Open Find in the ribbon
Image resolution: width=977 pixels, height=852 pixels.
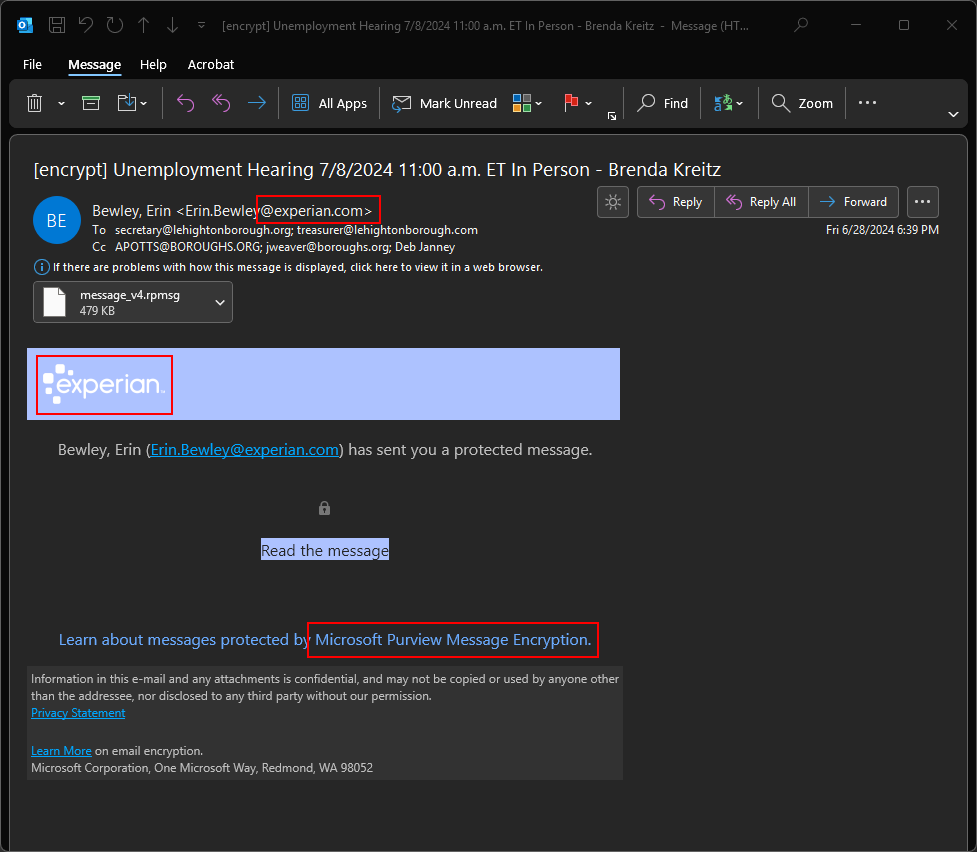click(x=663, y=103)
